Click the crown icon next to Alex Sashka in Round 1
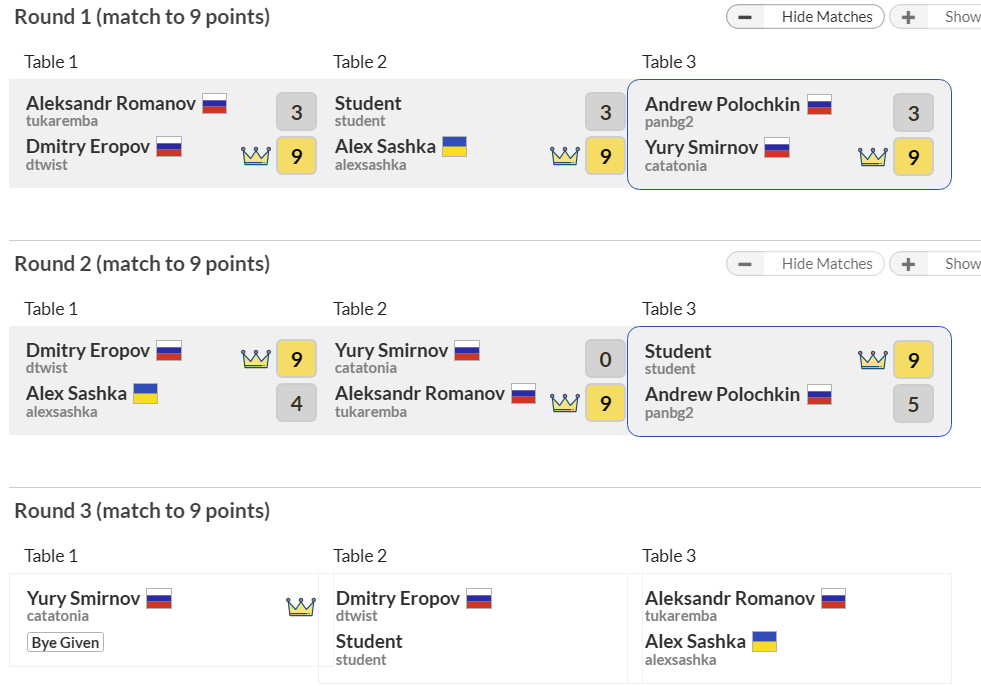The height and width of the screenshot is (686, 981). pyautogui.click(x=565, y=156)
